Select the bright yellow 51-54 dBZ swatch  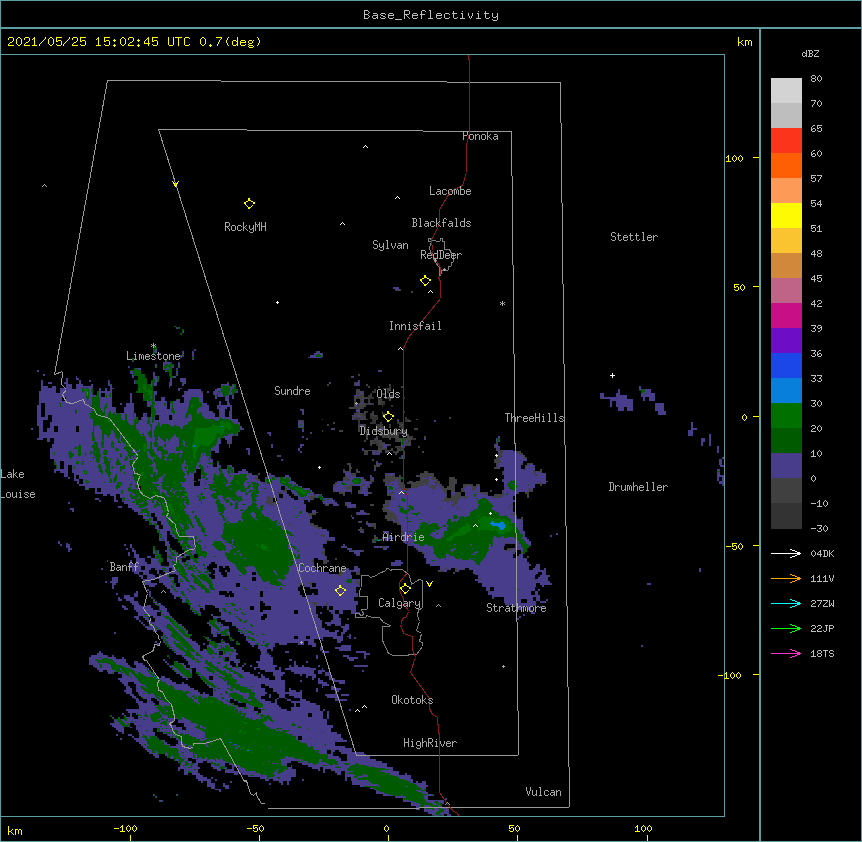pyautogui.click(x=786, y=215)
